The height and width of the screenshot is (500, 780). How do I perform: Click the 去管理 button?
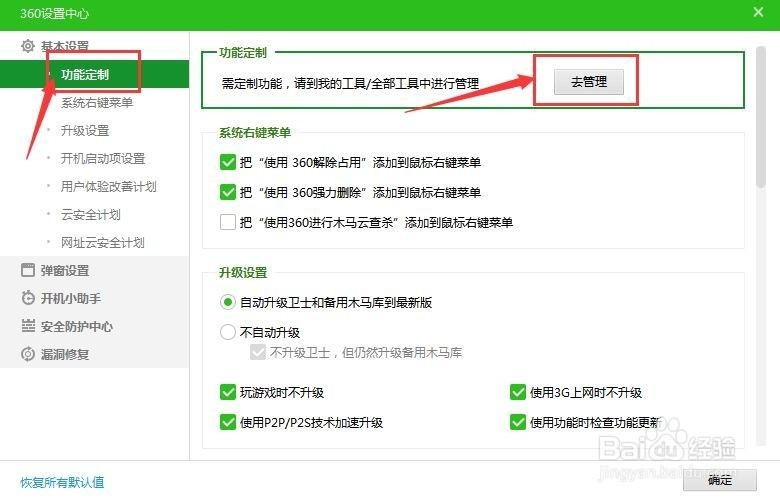588,82
